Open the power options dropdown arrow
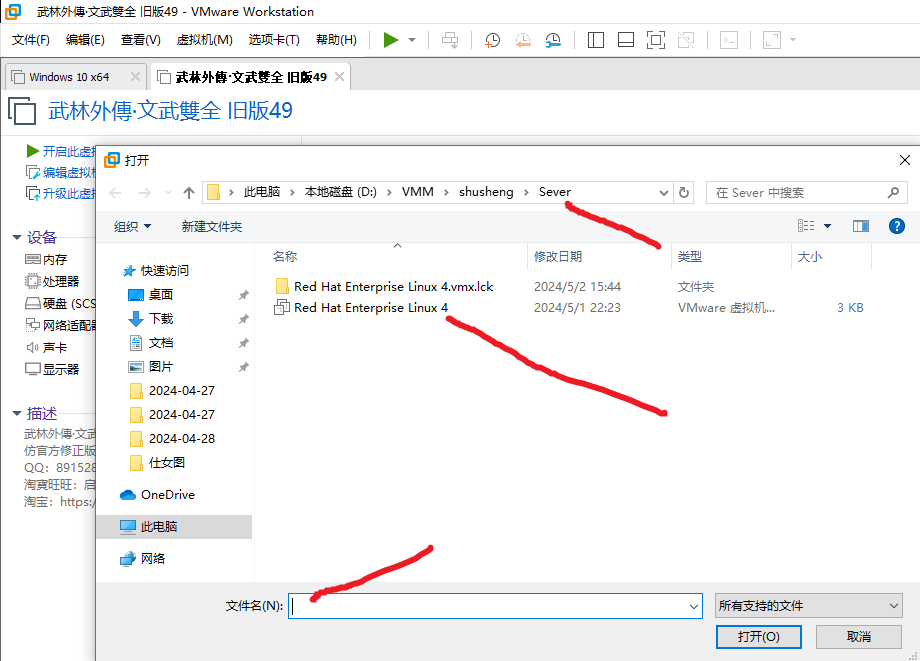 412,40
